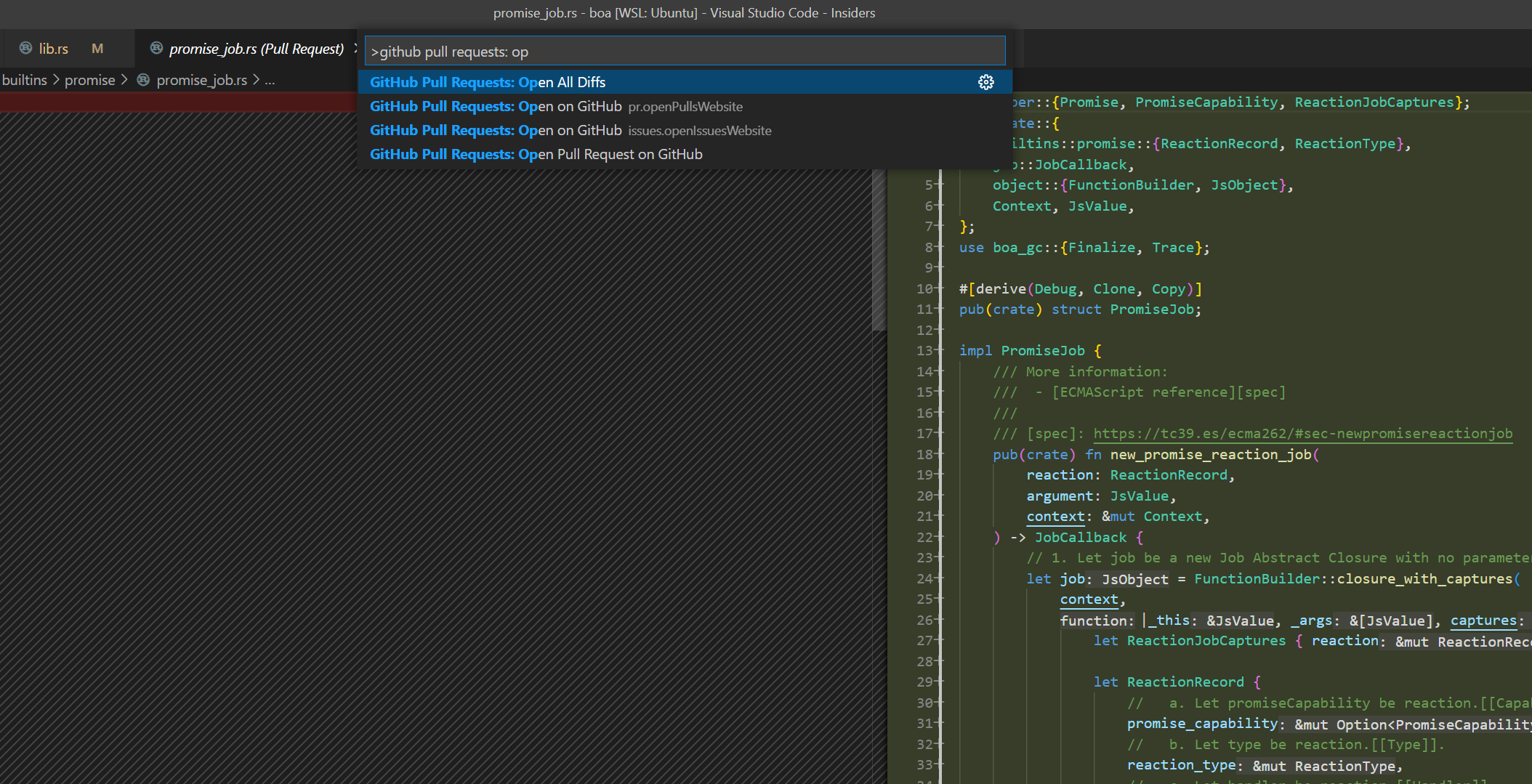Screen dimensions: 1532x784
Task: Click the 'use boa_gc::{Finalize, Trace};' line
Action: tap(1084, 248)
